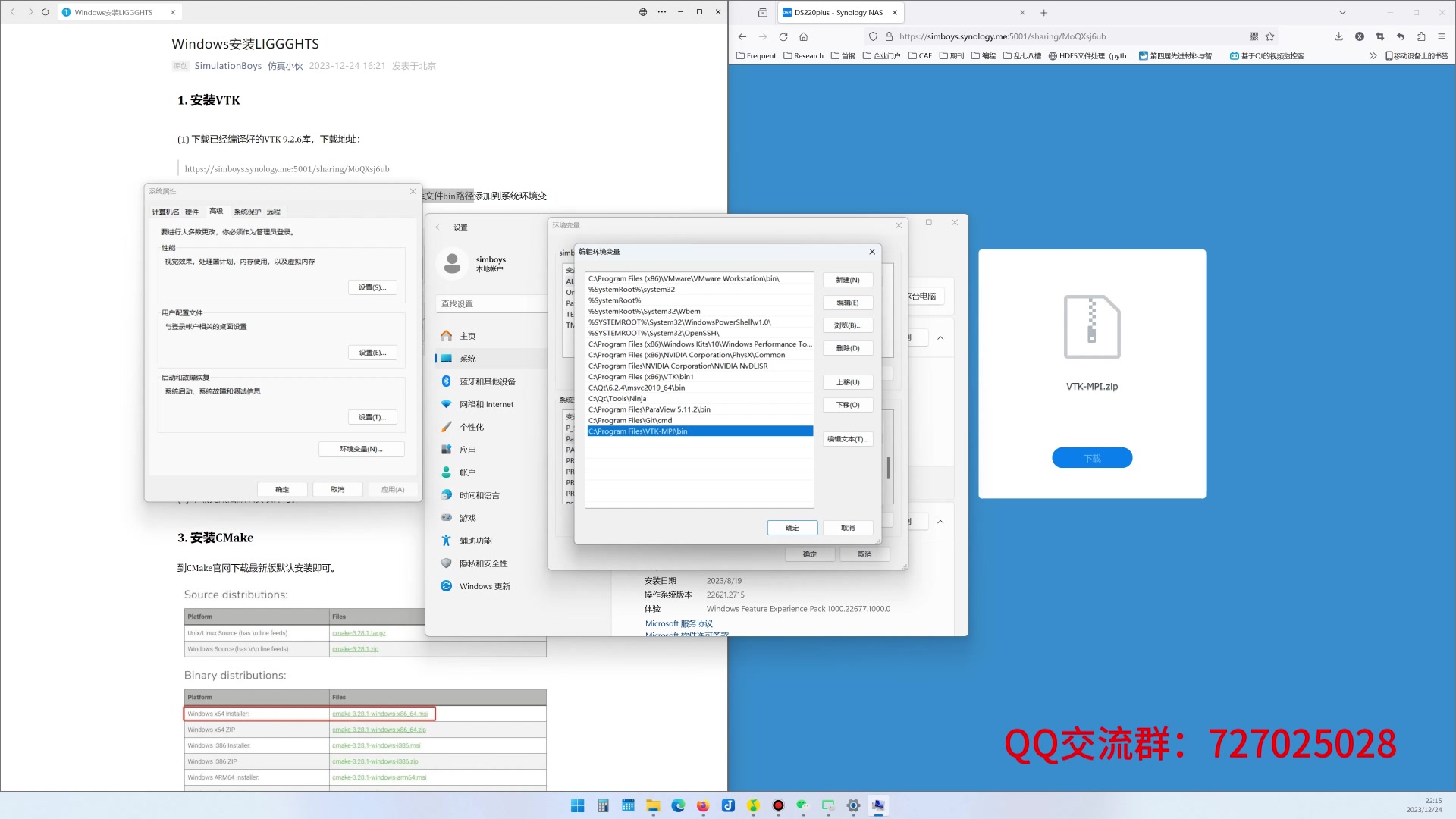This screenshot has width=1456, height=819.
Task: Select the 蓝牙和其他设备 settings item
Action: 487,381
